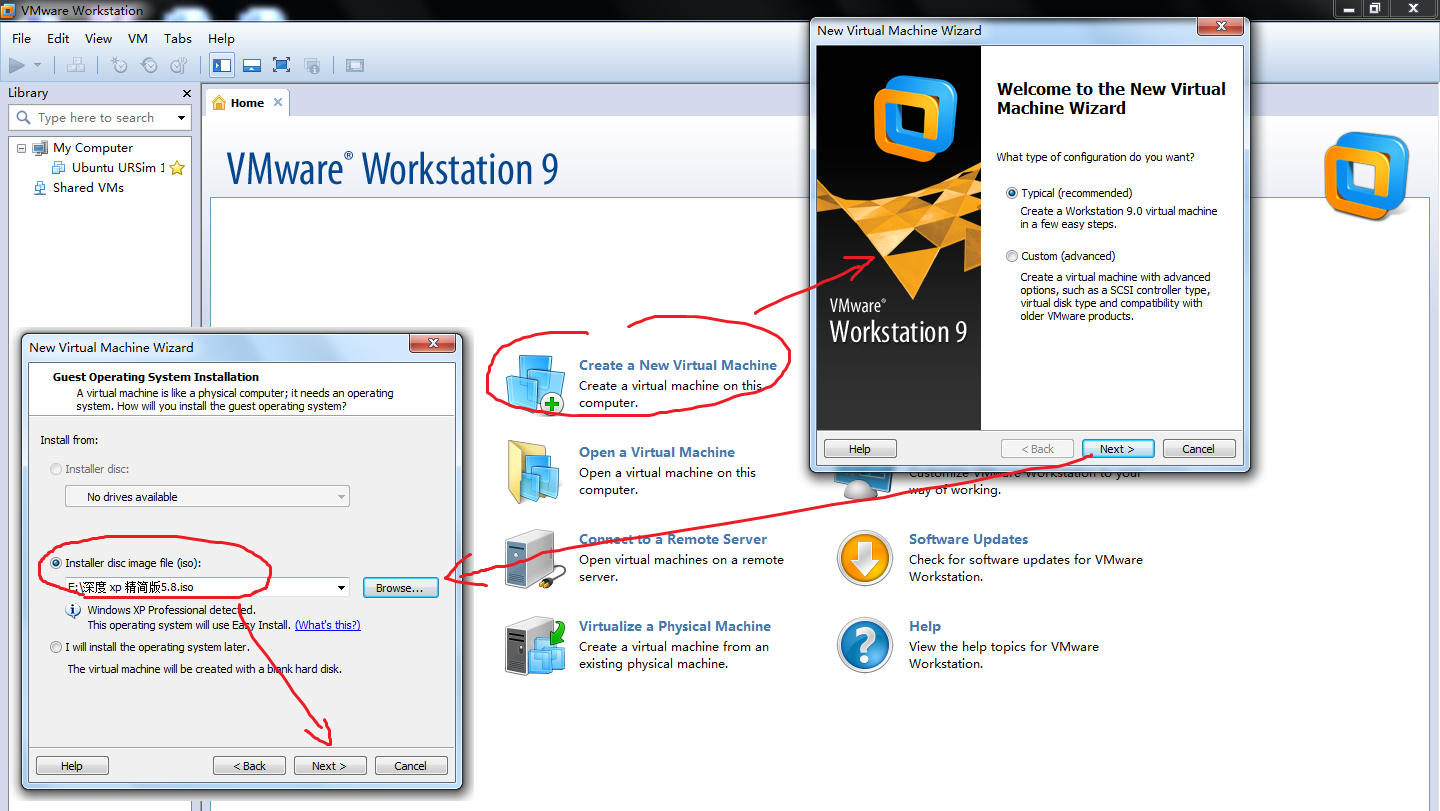This screenshot has height=811, width=1440.
Task: Click Back in the Guest OS Installation dialog
Action: pos(250,766)
